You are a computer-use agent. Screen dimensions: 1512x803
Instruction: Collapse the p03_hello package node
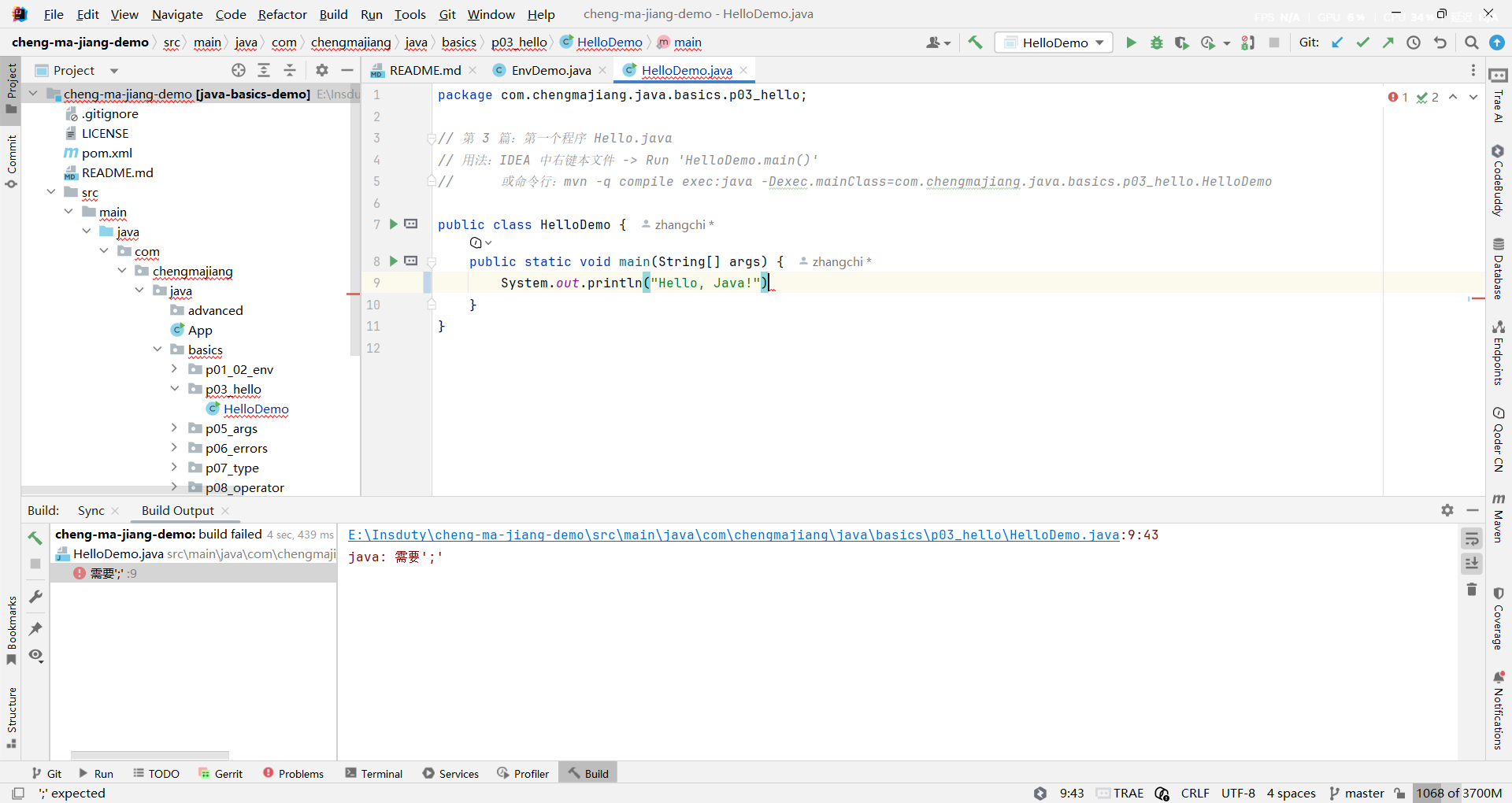175,389
